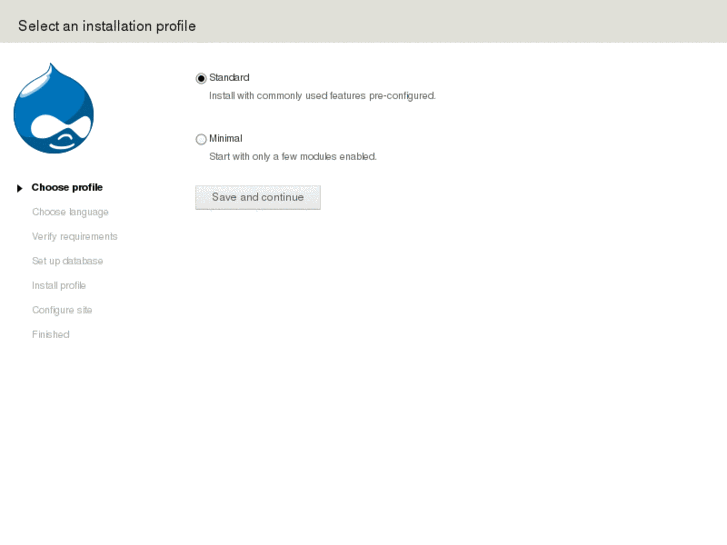Click the 'Install with commonly used features' description
727x545 pixels.
click(322, 96)
